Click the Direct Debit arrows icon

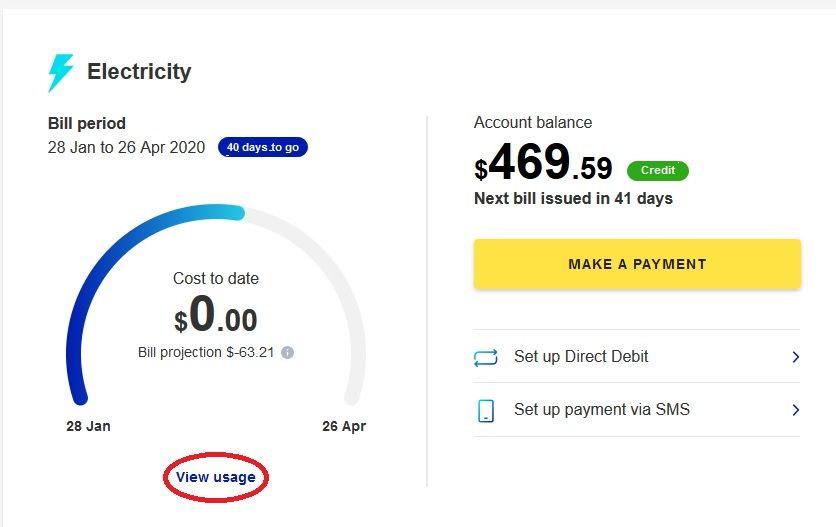[485, 357]
